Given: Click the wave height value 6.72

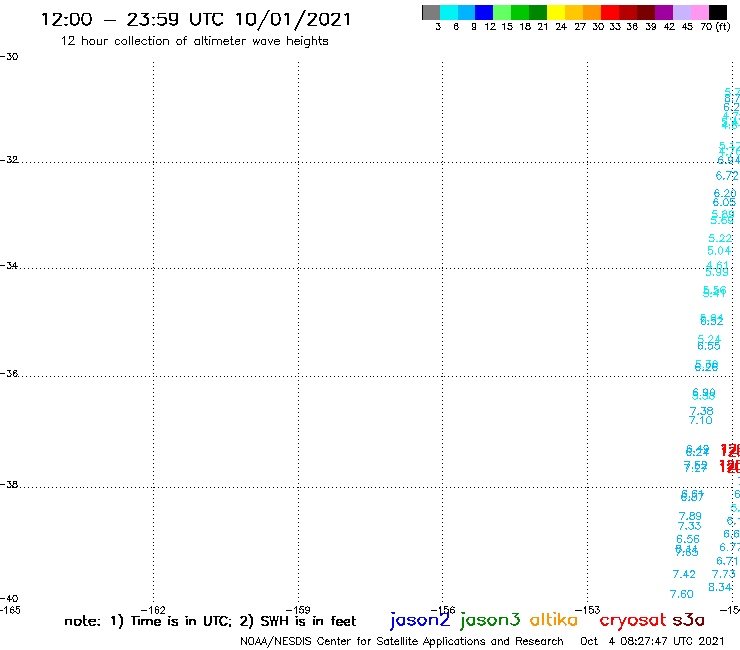Looking at the screenshot, I should 727,176.
